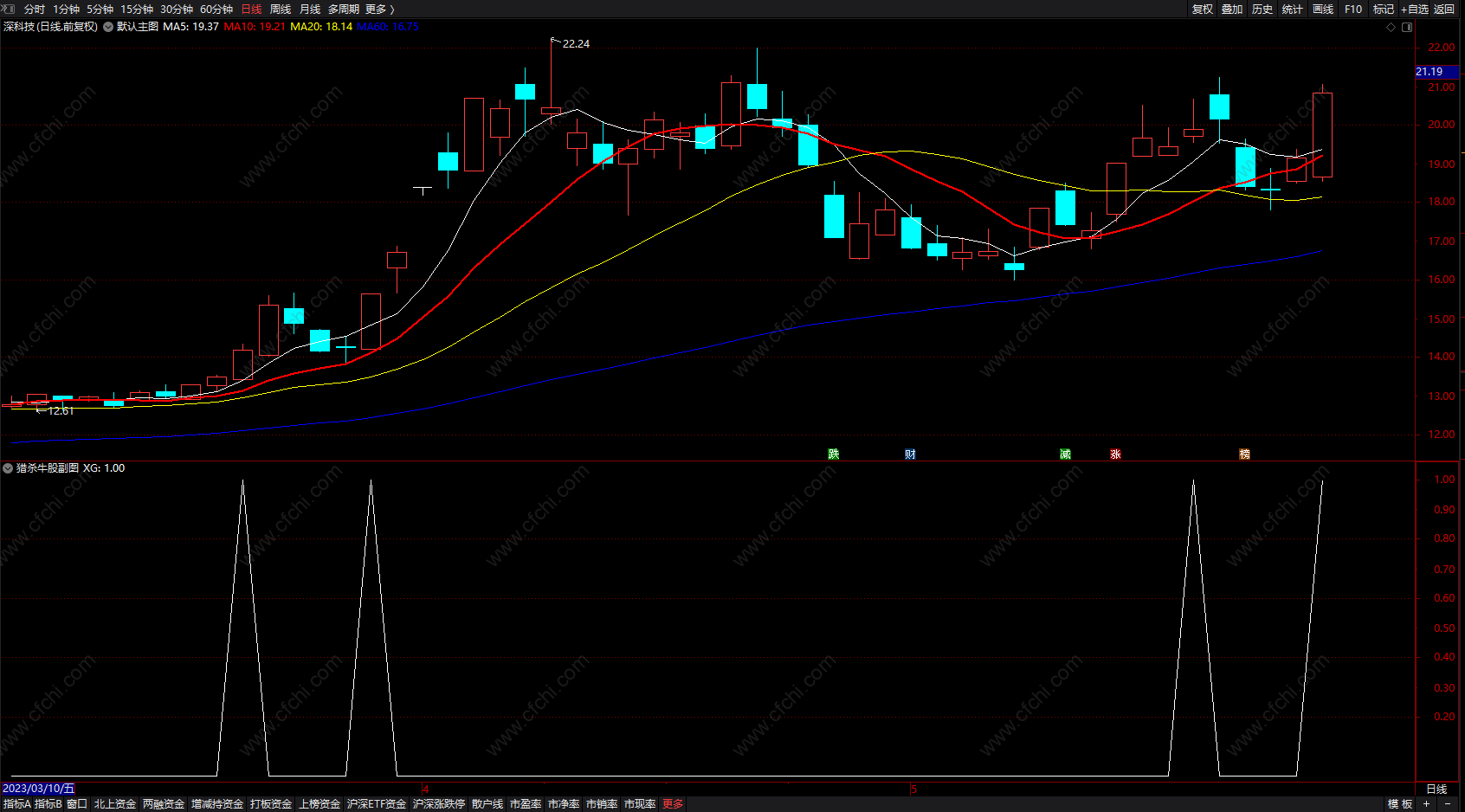The width and height of the screenshot is (1465, 812).
Task: Show 增减持资金 indicator
Action: point(217,804)
